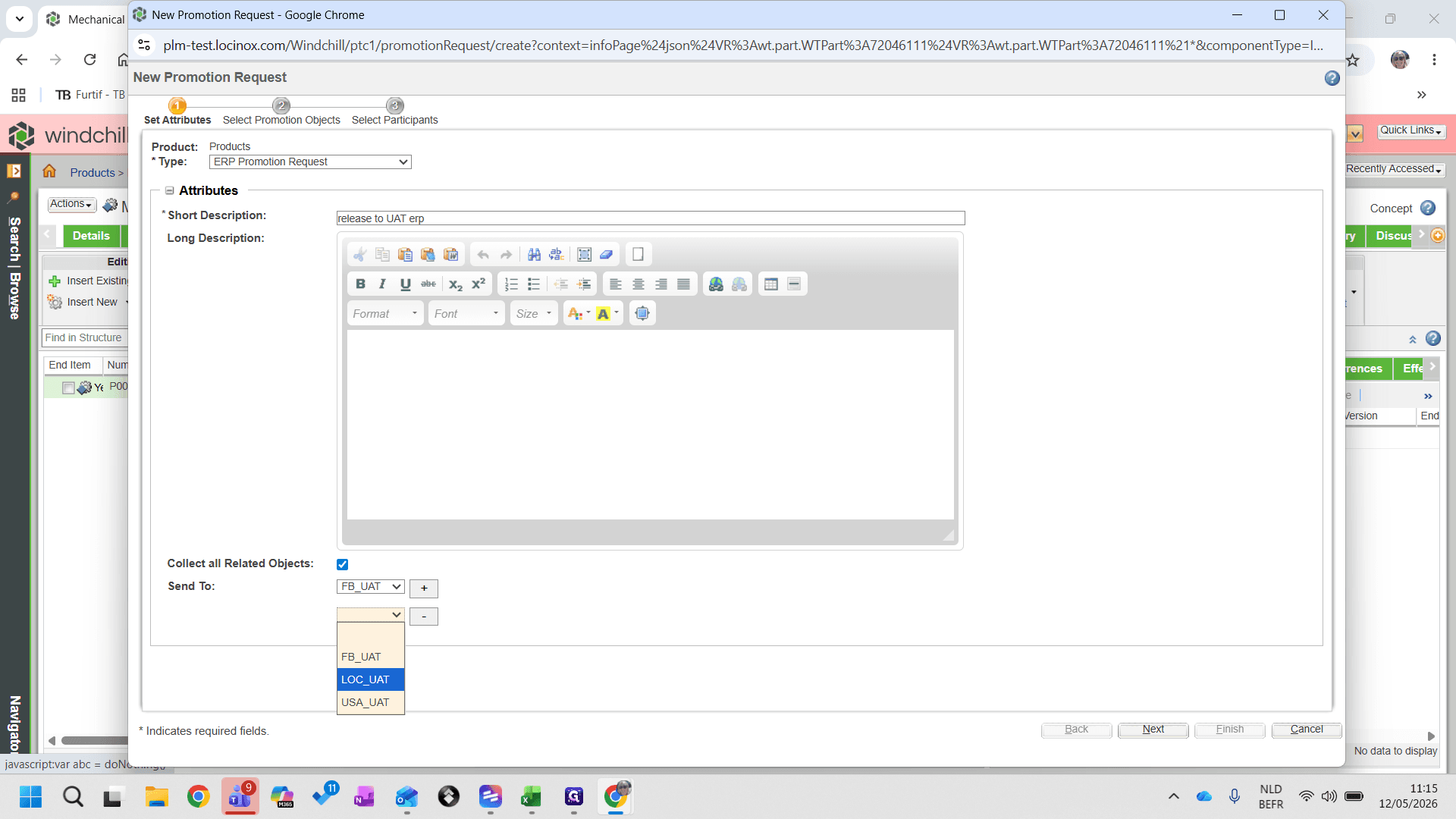Screen dimensions: 1456x819
Task: Insert a hyperlink with the link icon
Action: (716, 284)
